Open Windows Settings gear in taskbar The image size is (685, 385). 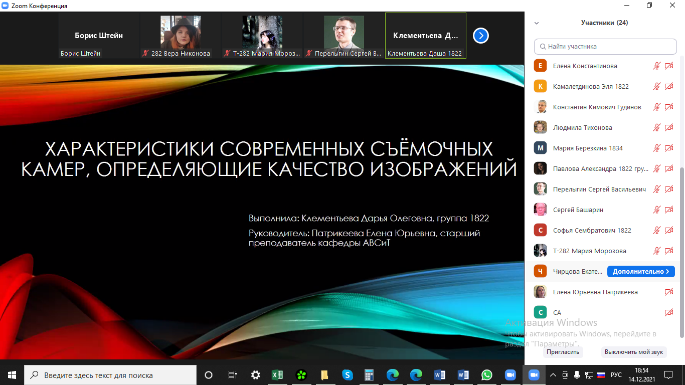click(x=256, y=375)
